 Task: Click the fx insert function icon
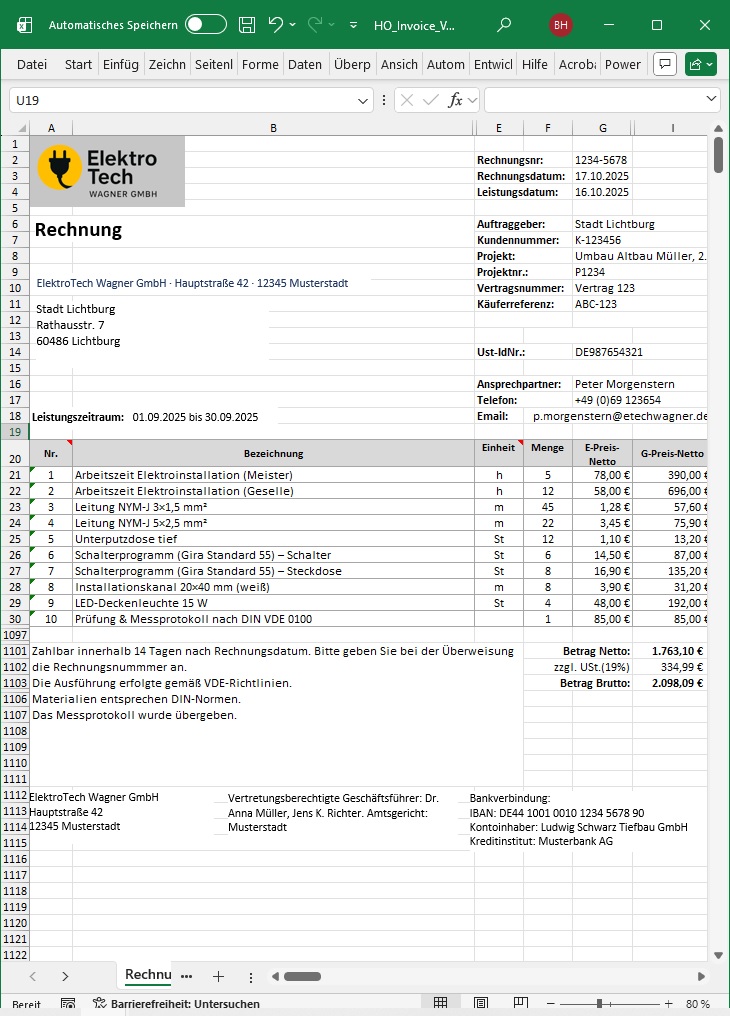pos(455,100)
